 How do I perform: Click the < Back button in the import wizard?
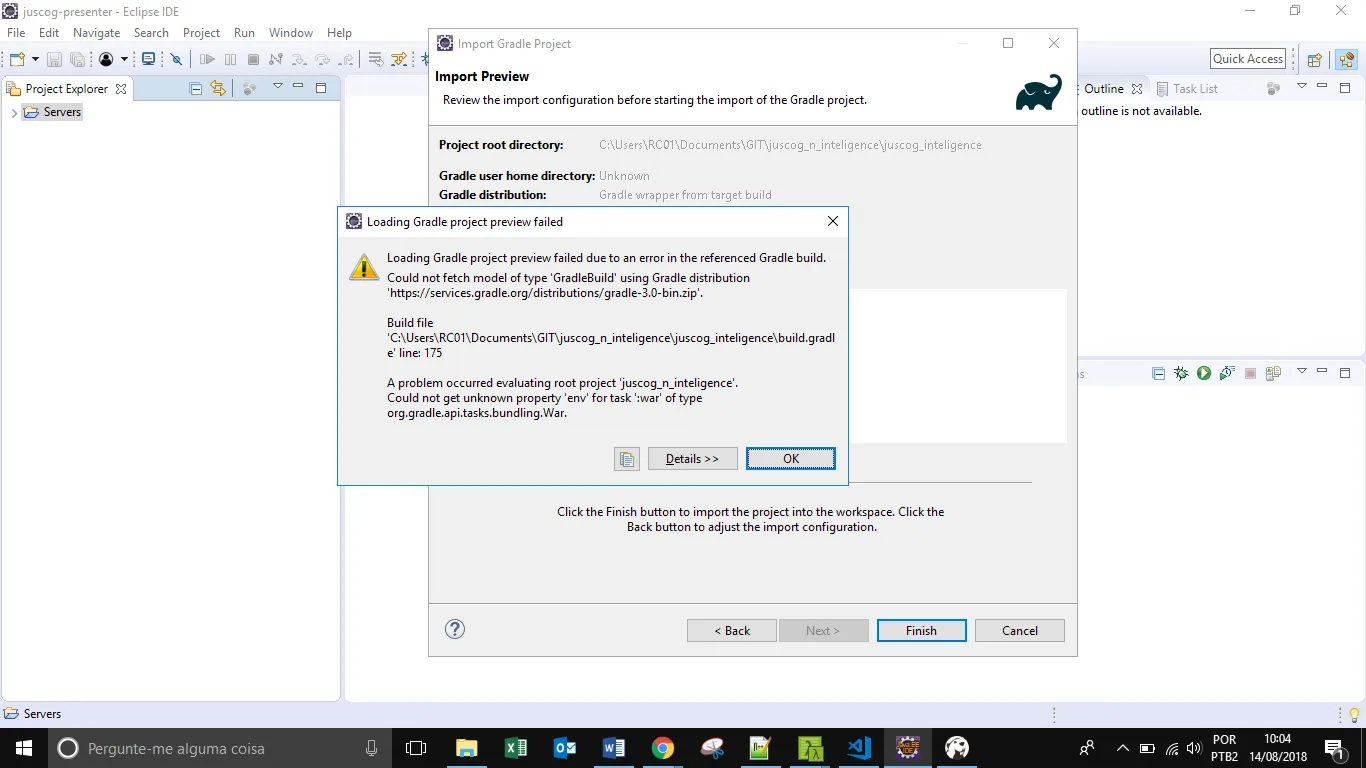(x=732, y=631)
